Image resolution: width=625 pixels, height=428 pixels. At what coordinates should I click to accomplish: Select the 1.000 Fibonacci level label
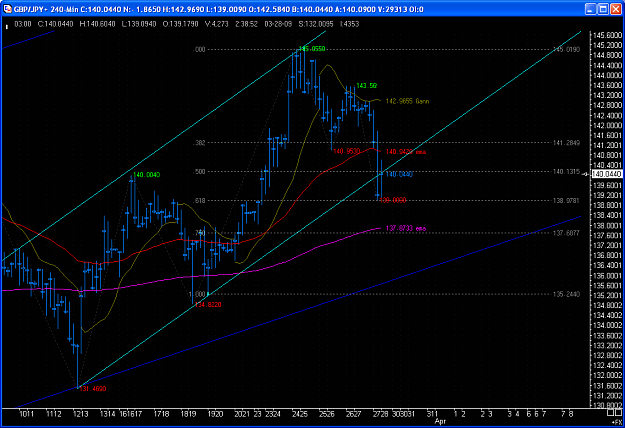pos(198,294)
